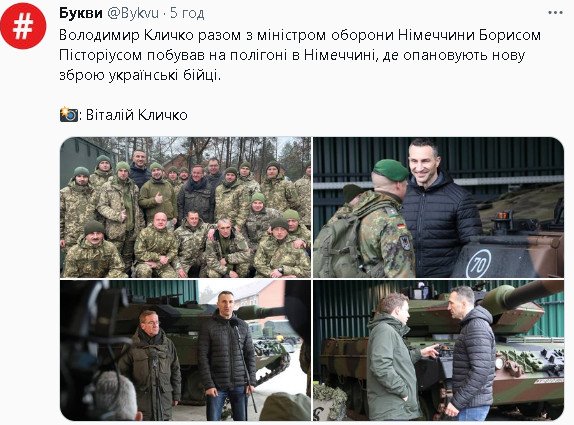Click the '5 год' timestamp
This screenshot has width=574, height=425.
click(187, 14)
